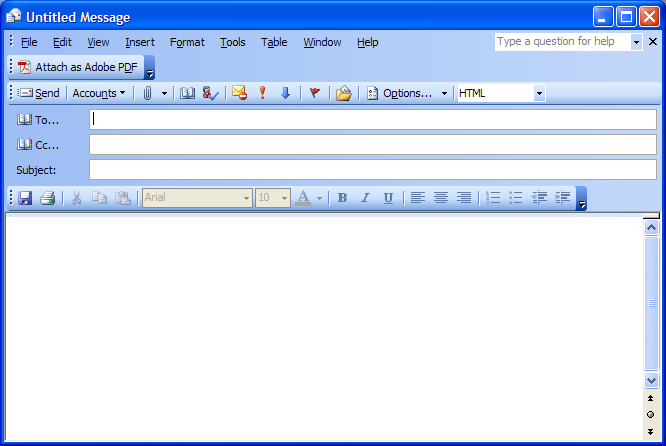Viewport: 666px width, 446px height.
Task: Click the Permission envelope icon
Action: [240, 93]
